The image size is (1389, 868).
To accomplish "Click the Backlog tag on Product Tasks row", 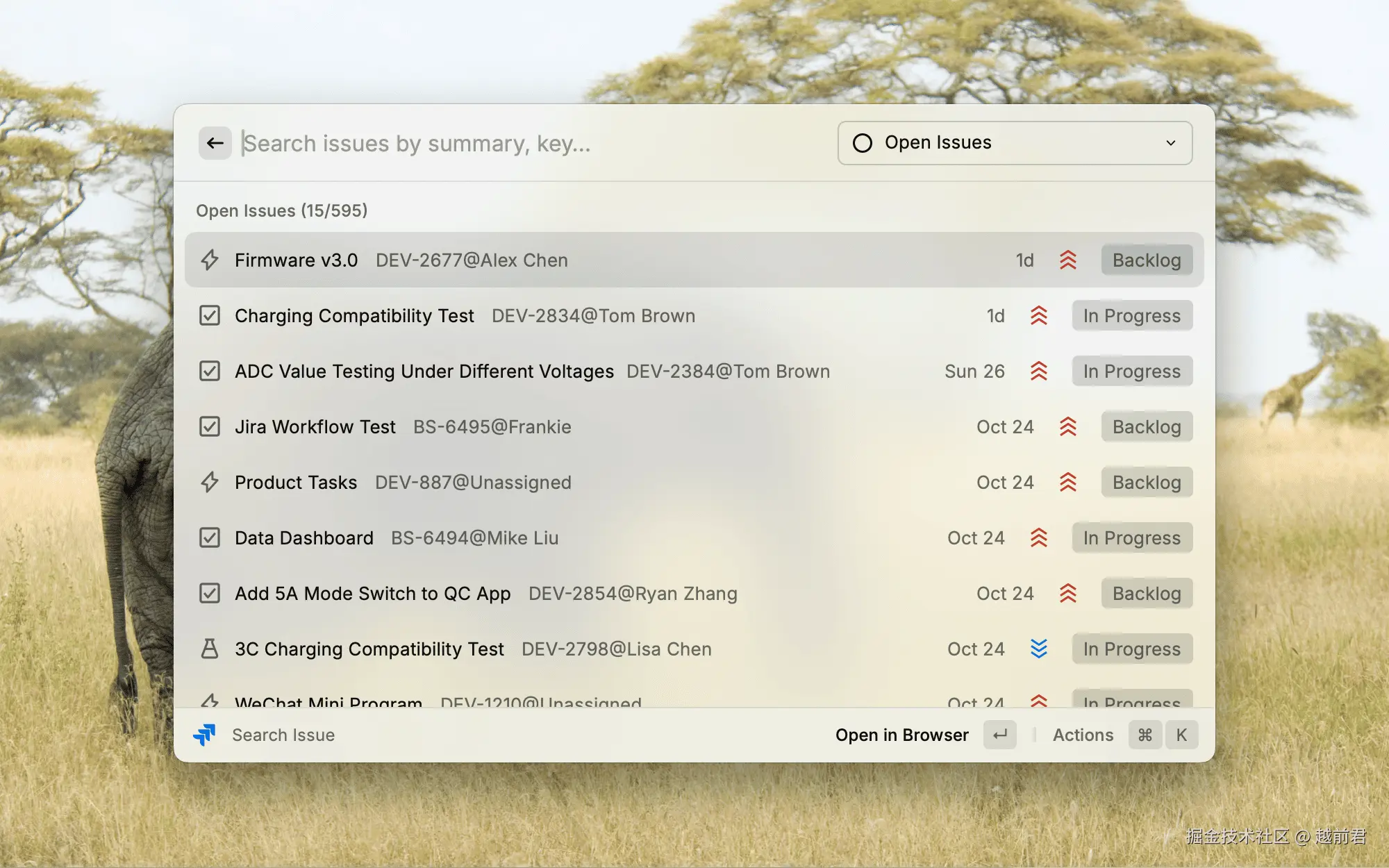I will 1146,483.
